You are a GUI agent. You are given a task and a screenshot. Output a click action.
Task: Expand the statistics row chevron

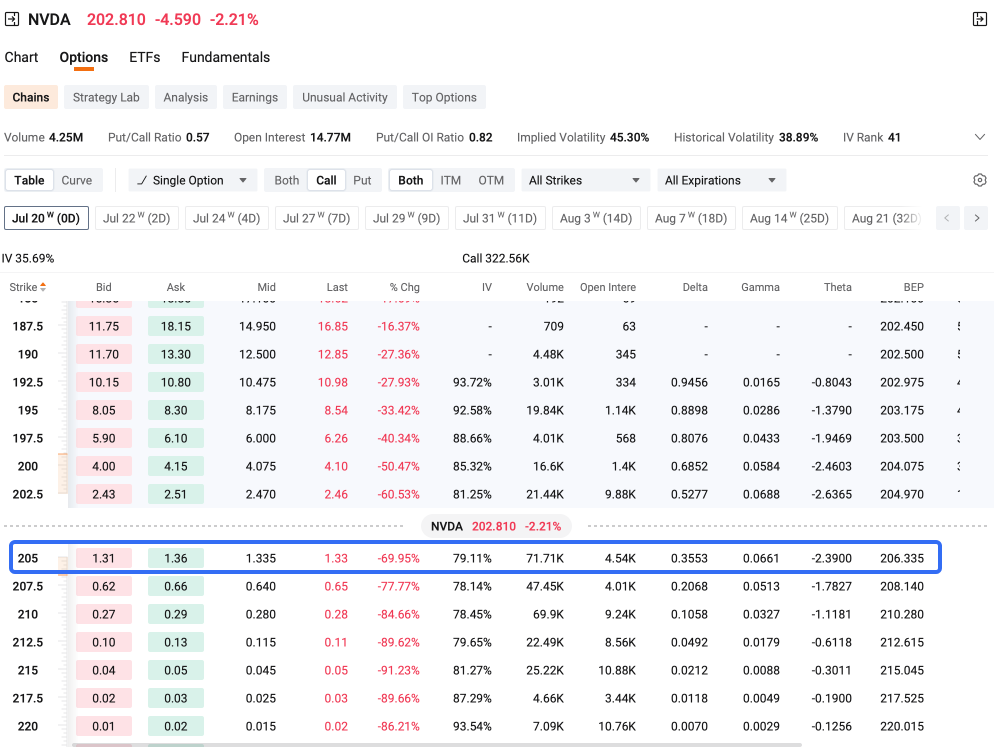click(979, 137)
